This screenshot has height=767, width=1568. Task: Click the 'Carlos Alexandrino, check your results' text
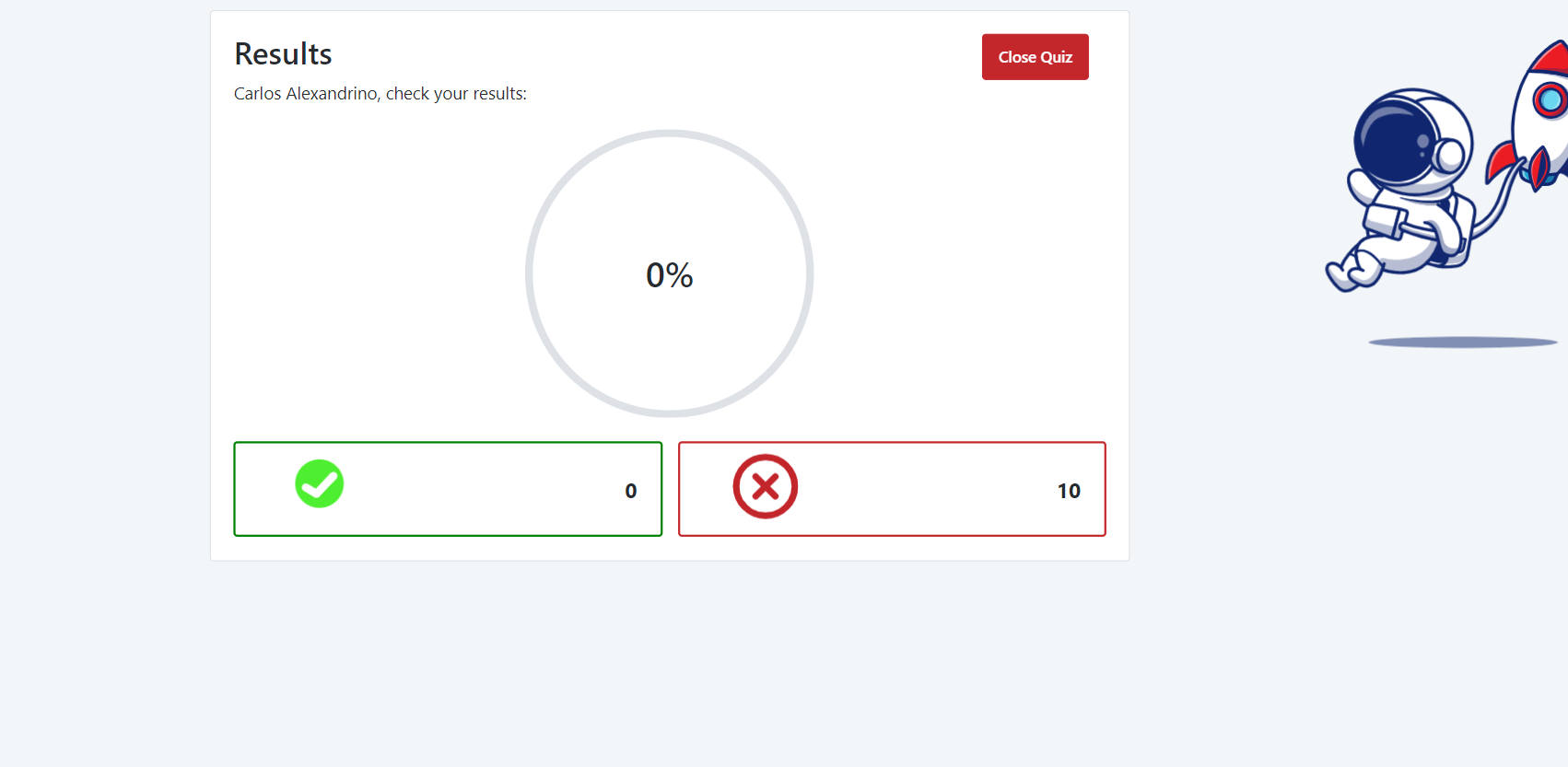click(380, 94)
